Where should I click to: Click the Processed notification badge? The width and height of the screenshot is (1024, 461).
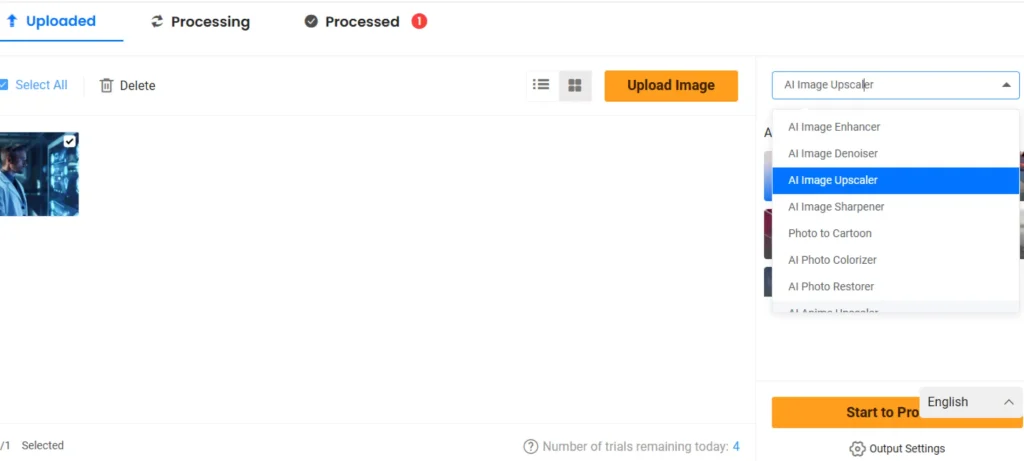[419, 21]
